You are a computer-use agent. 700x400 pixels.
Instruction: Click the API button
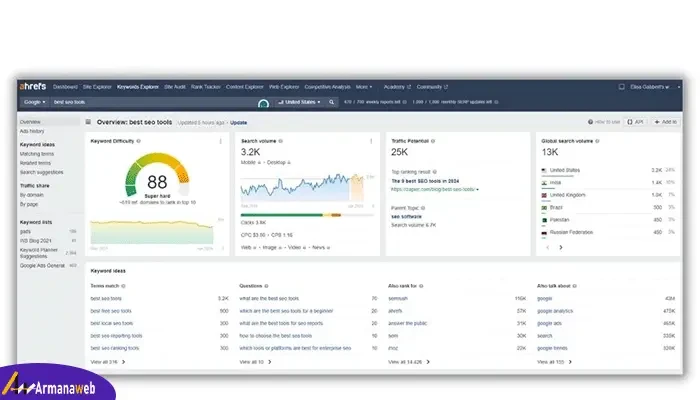pyautogui.click(x=635, y=122)
